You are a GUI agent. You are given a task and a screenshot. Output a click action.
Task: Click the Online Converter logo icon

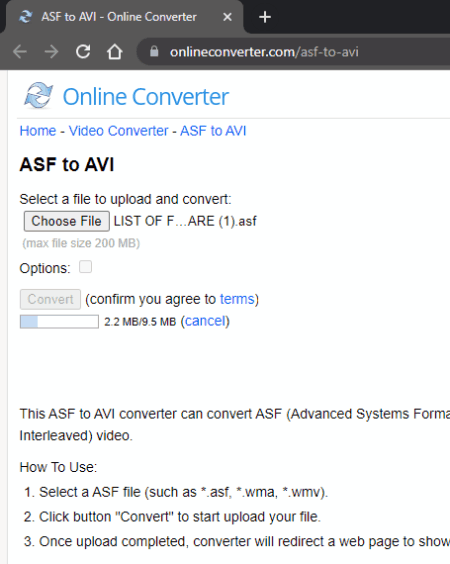click(38, 95)
